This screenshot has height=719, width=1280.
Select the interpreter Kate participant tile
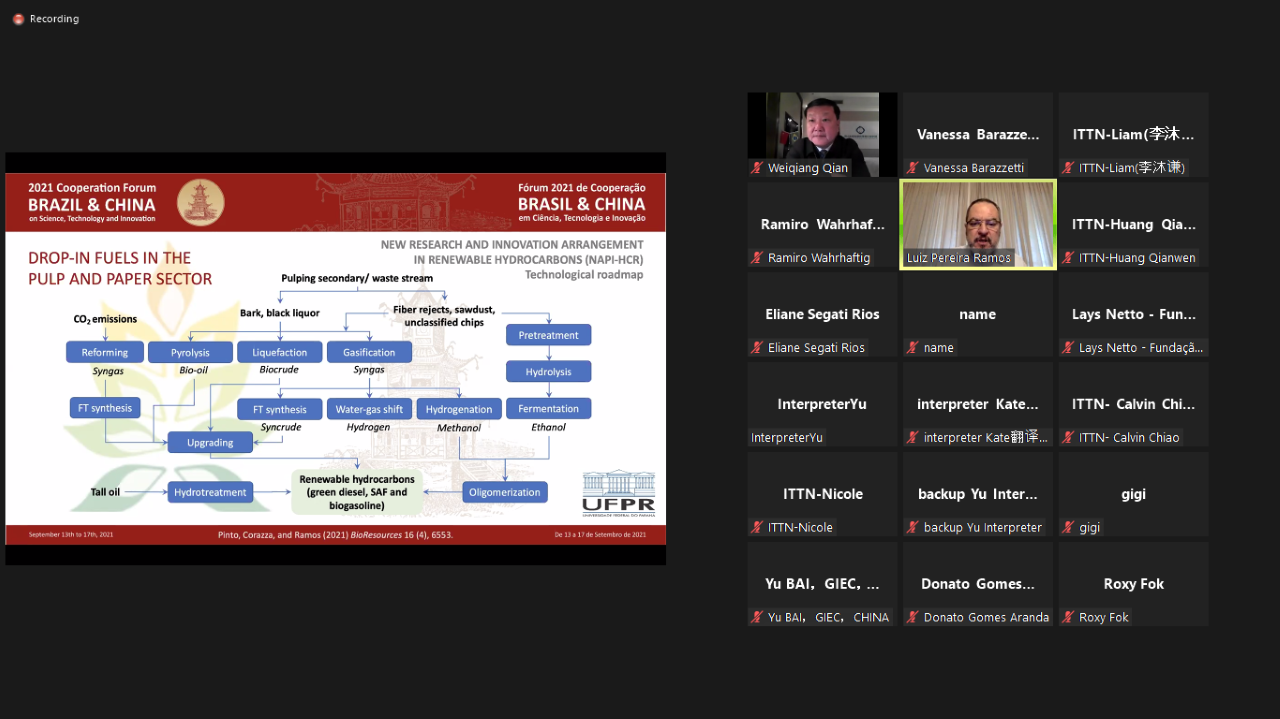coord(978,405)
